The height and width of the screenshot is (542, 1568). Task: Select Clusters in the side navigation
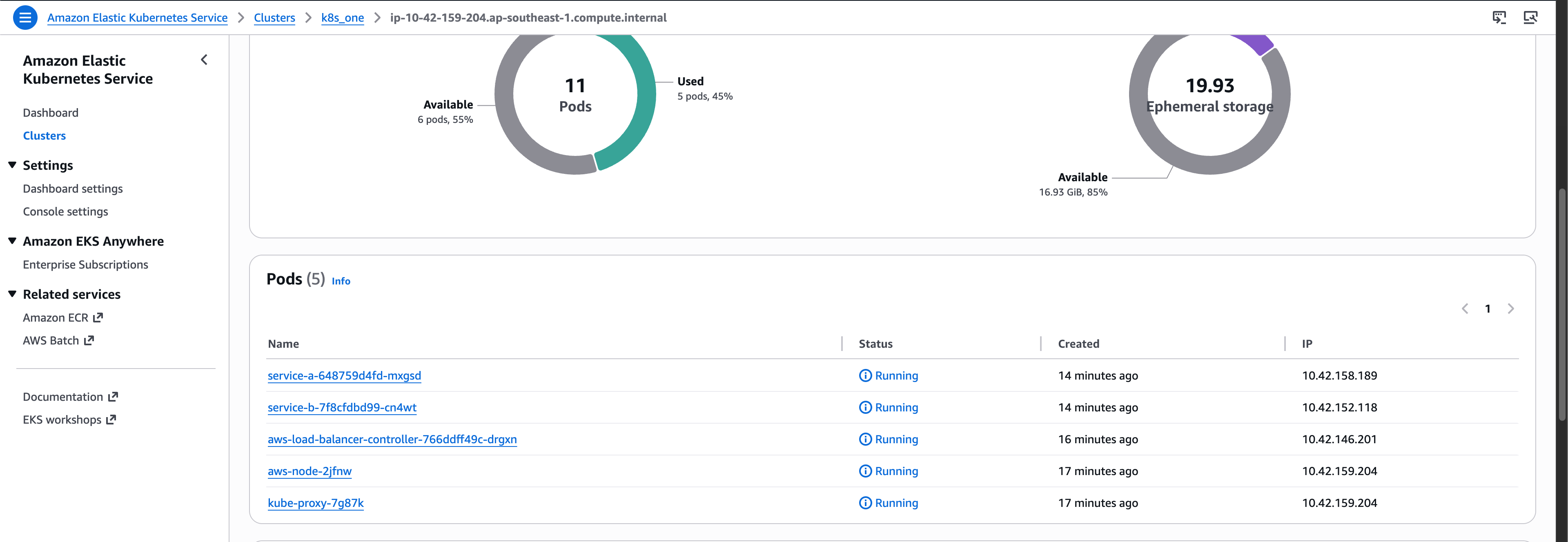tap(45, 135)
